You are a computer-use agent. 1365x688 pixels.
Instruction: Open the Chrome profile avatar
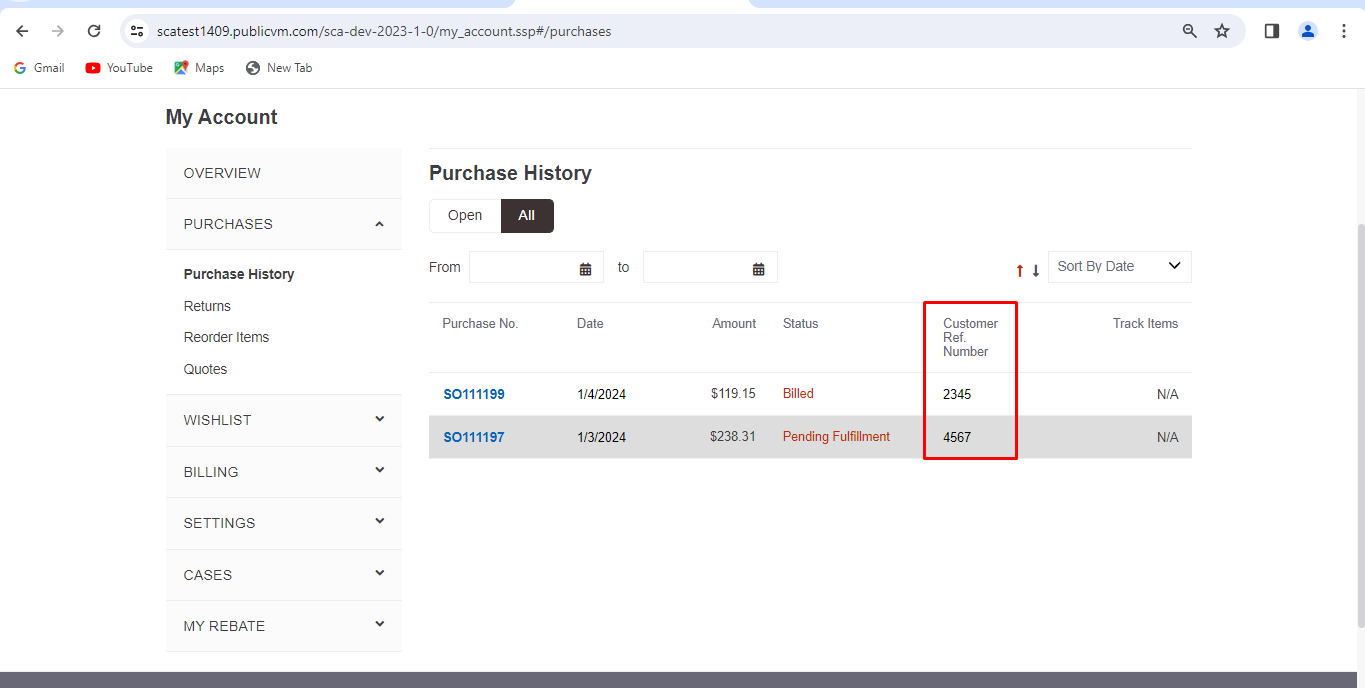pos(1308,31)
